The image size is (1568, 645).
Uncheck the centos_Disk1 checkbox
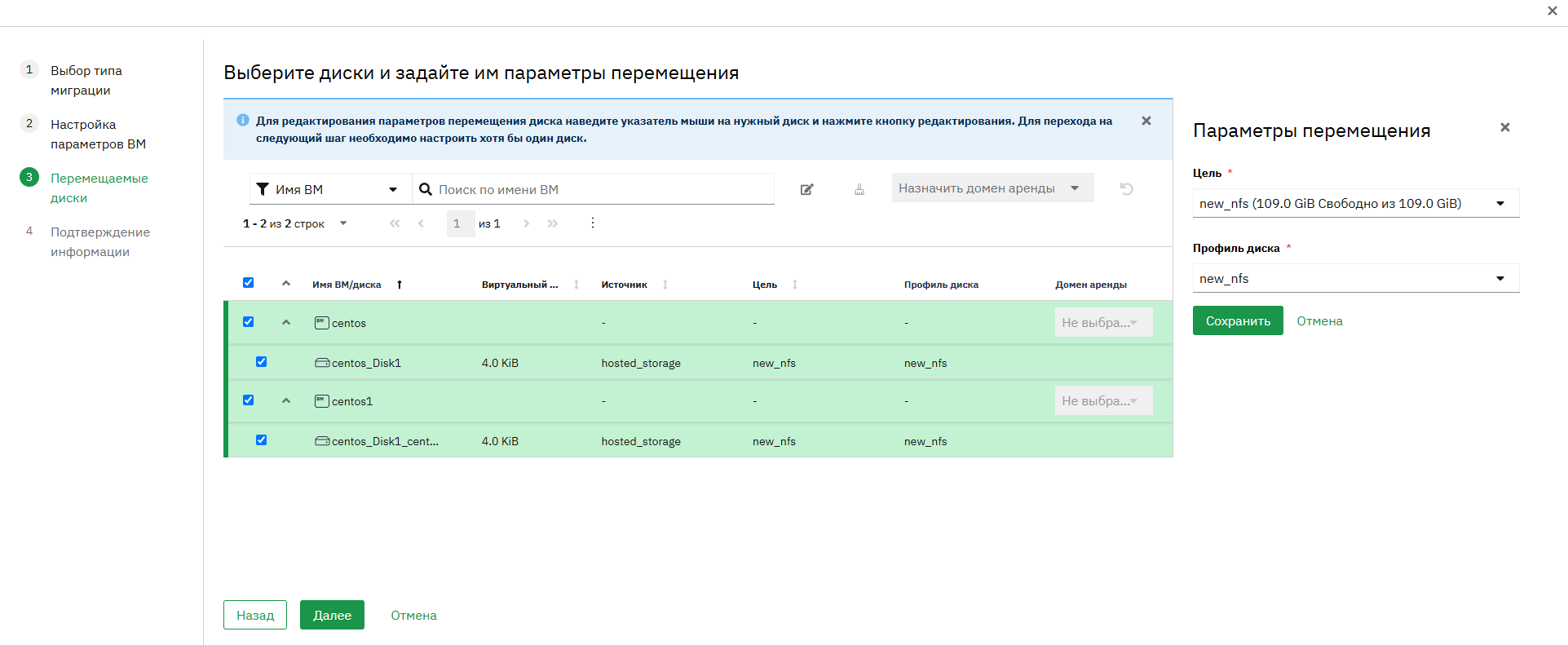click(262, 362)
